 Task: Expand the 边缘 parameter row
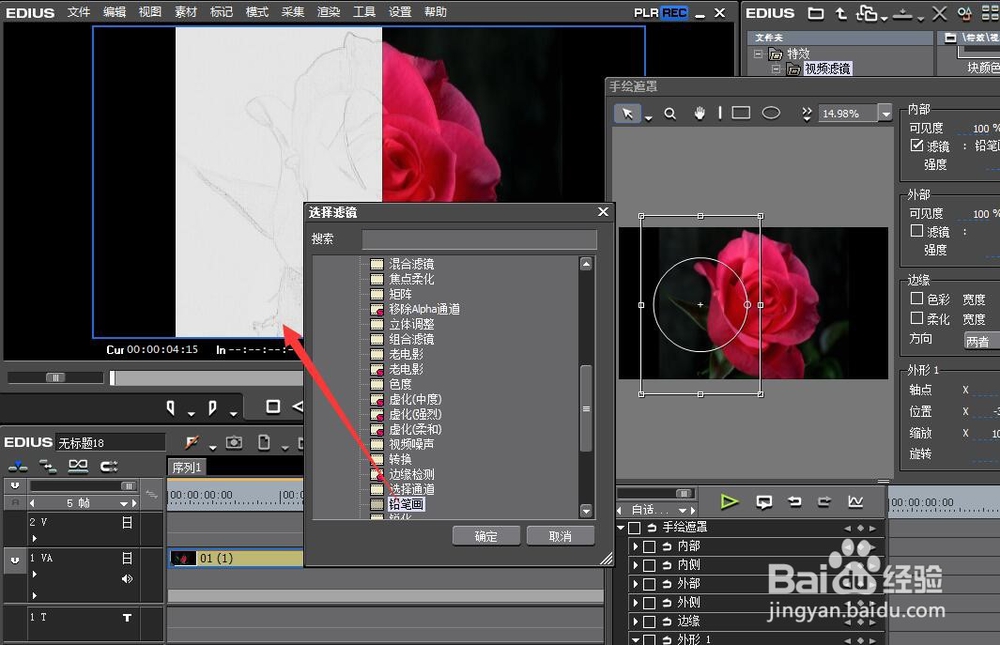(x=635, y=621)
